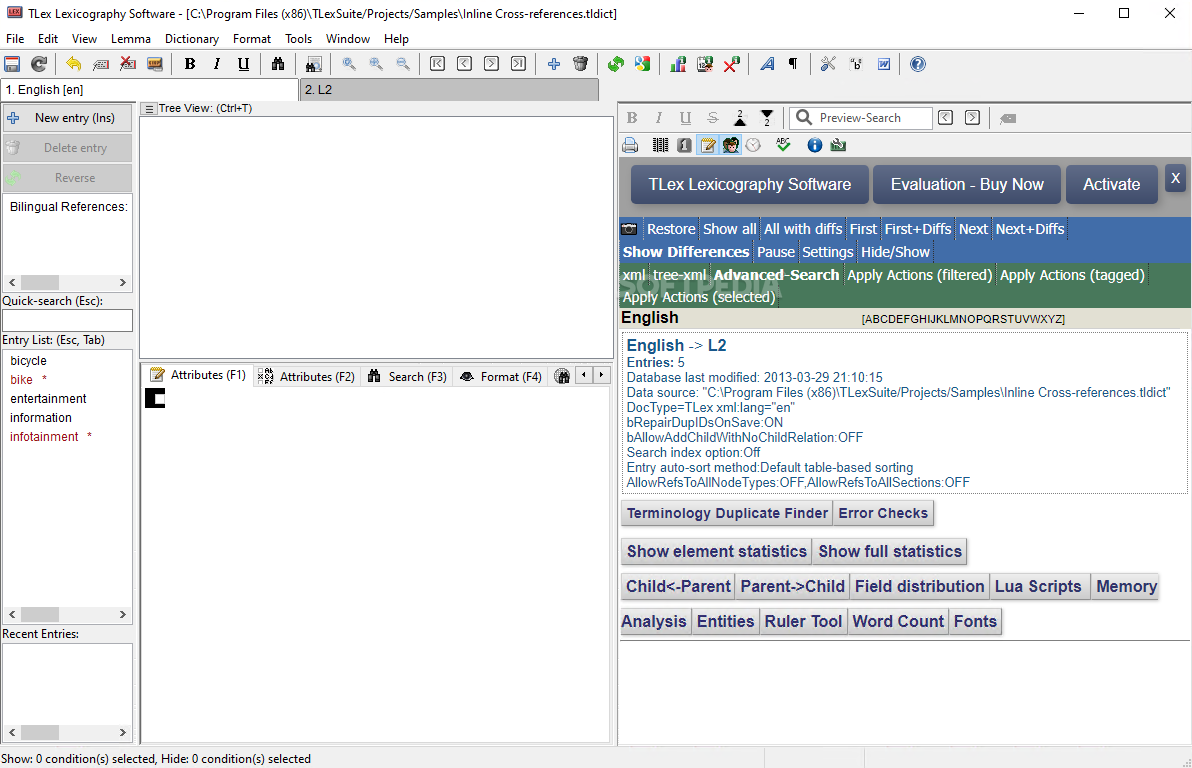
Task: Click the binoculars-over-document search icon
Action: pyautogui.click(x=313, y=65)
